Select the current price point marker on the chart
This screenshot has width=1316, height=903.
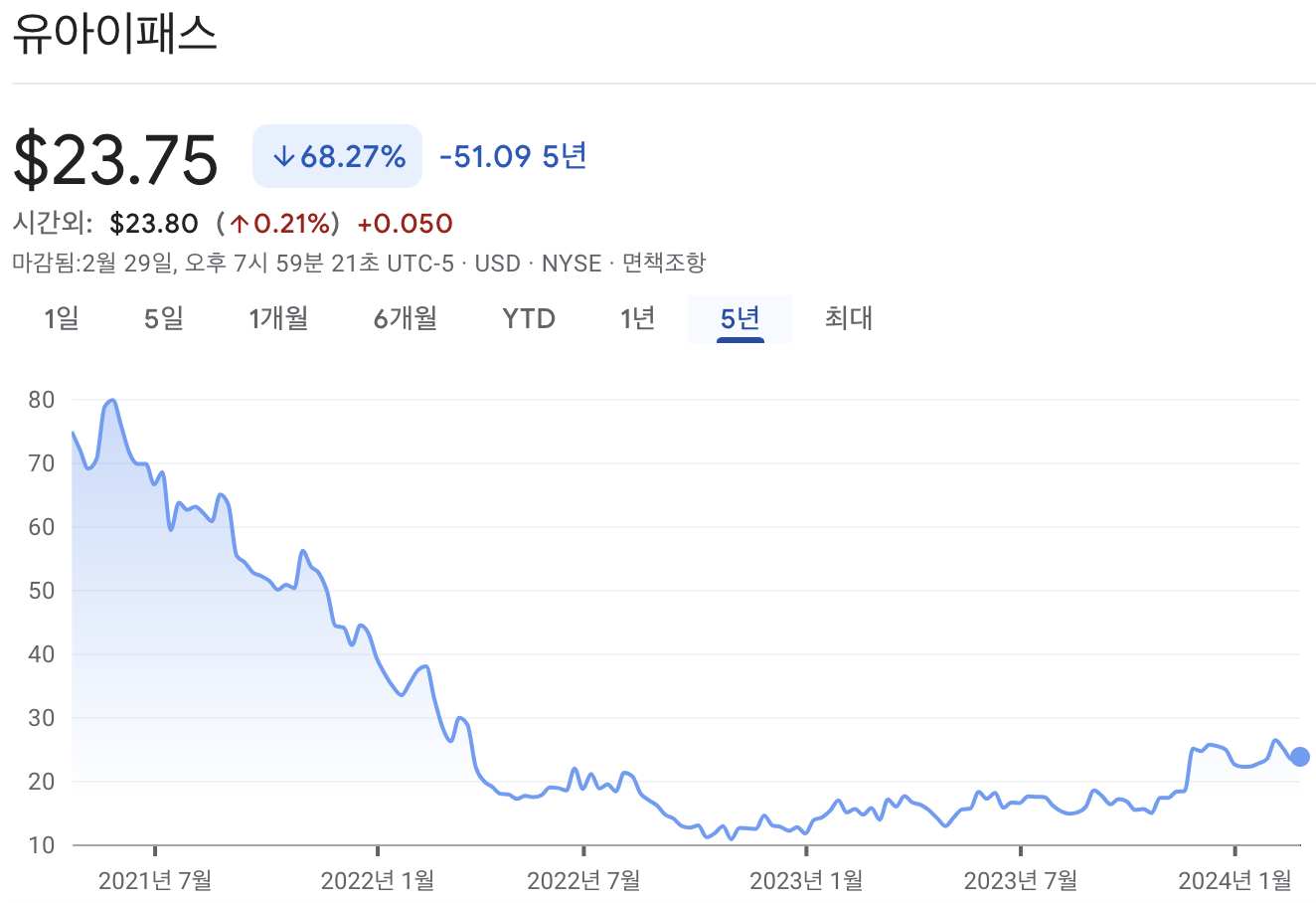coord(1299,757)
